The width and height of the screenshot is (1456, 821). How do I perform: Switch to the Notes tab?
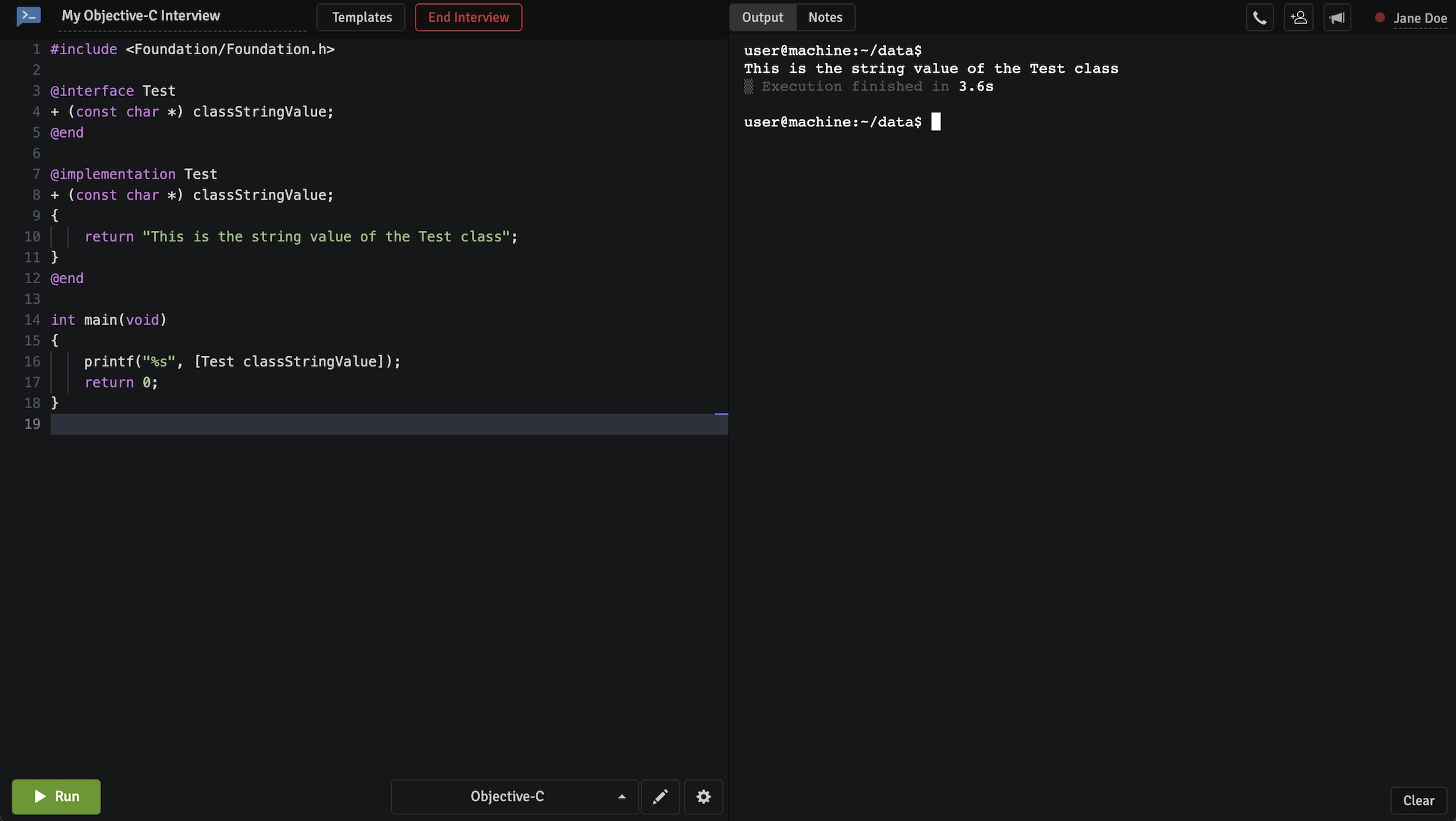pyautogui.click(x=825, y=17)
